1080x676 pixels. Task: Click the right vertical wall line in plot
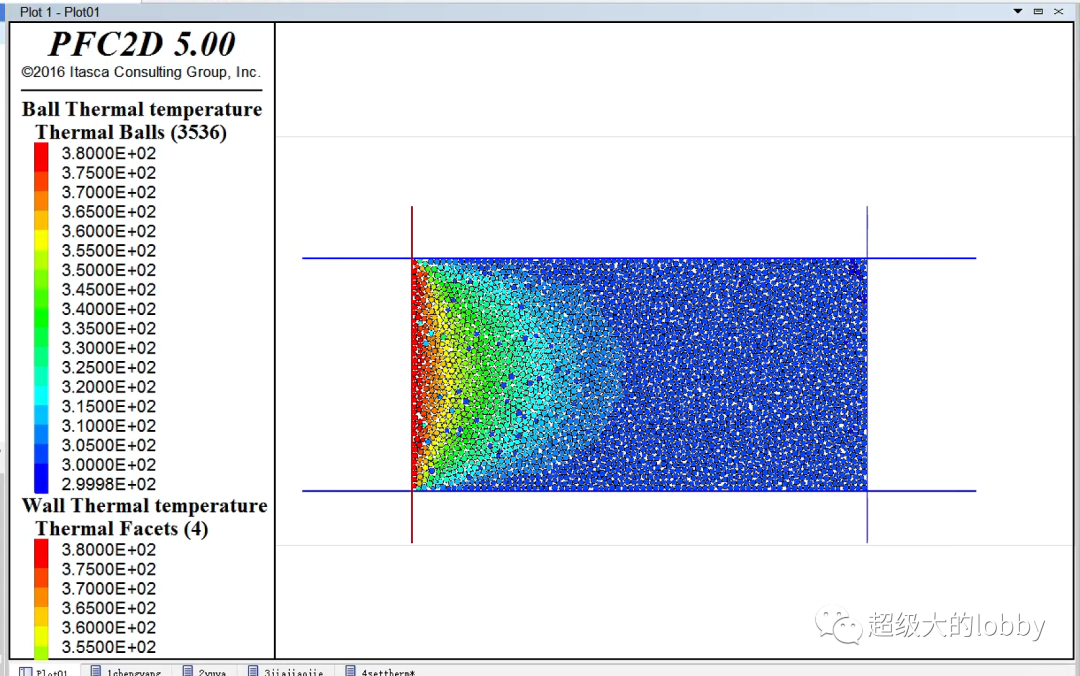[x=867, y=374]
